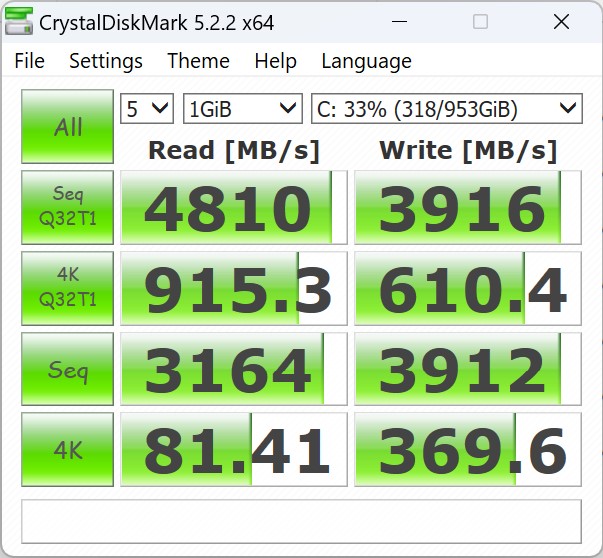Click the Seq Q32T1 write result 3916
This screenshot has height=558, width=603.
(x=468, y=208)
